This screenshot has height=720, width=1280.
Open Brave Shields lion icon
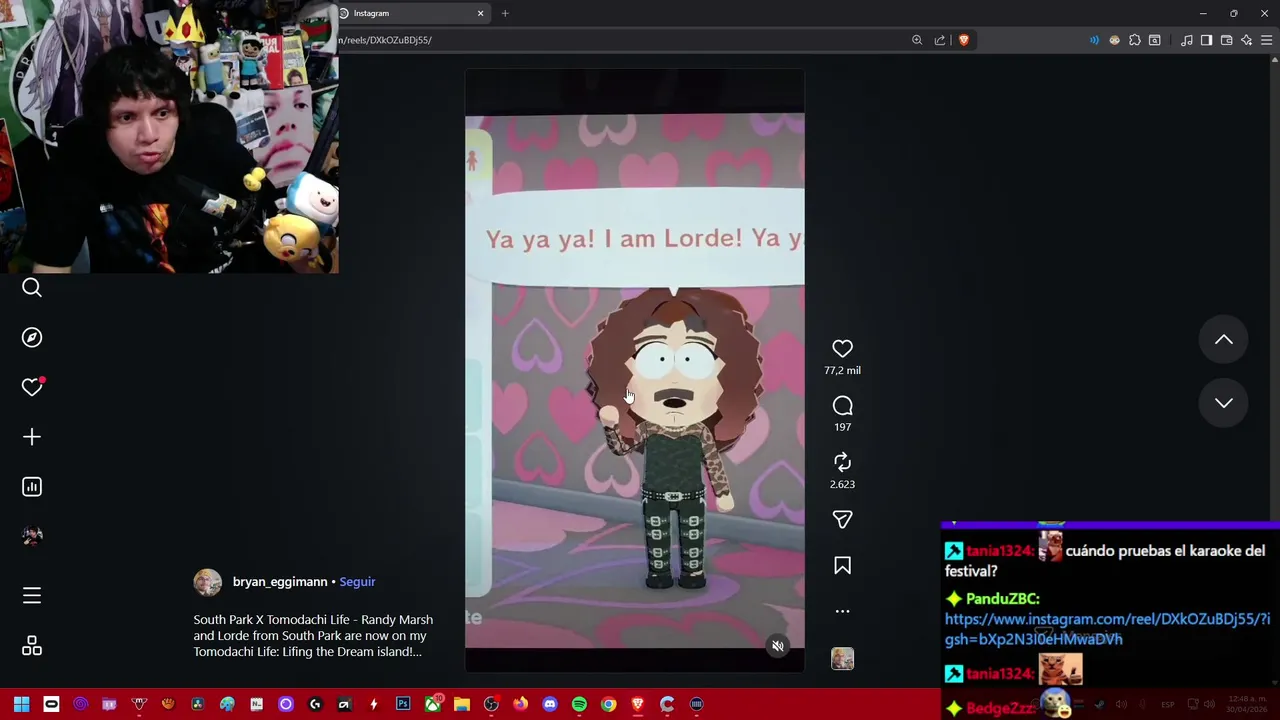(x=964, y=40)
